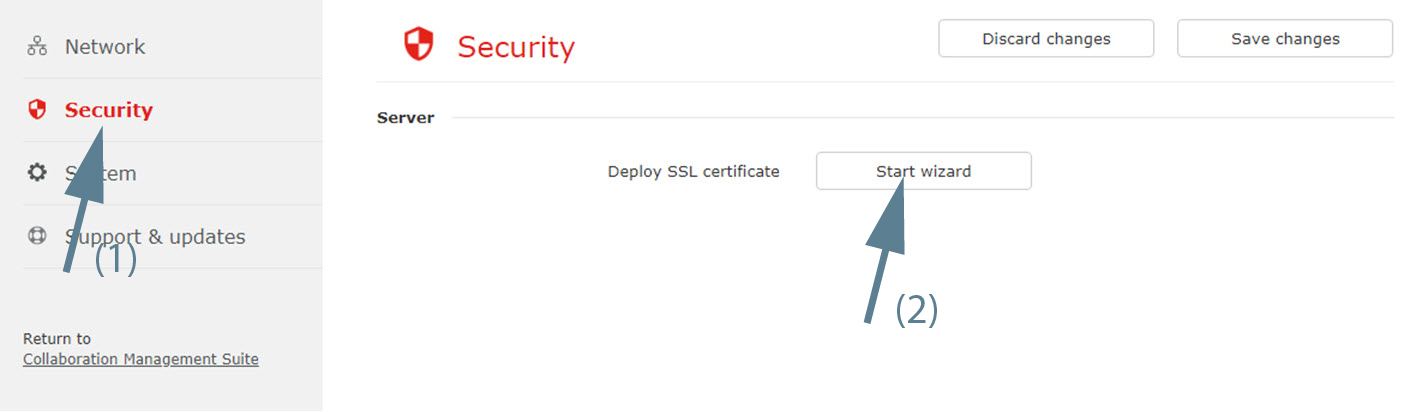
Task: Click the Support & updates lifebuoy icon
Action: pyautogui.click(x=37, y=236)
